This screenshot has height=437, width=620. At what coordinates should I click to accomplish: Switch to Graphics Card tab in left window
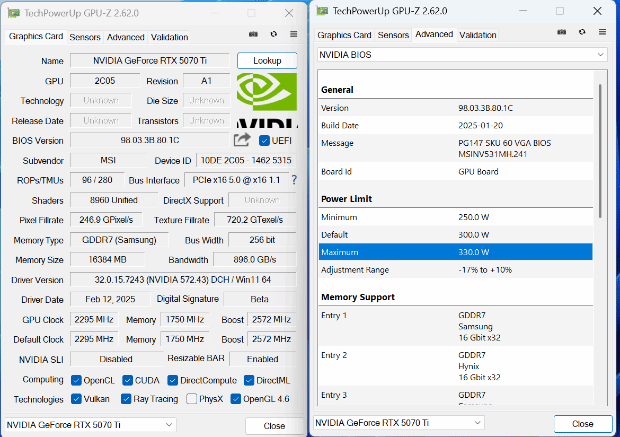[36, 36]
